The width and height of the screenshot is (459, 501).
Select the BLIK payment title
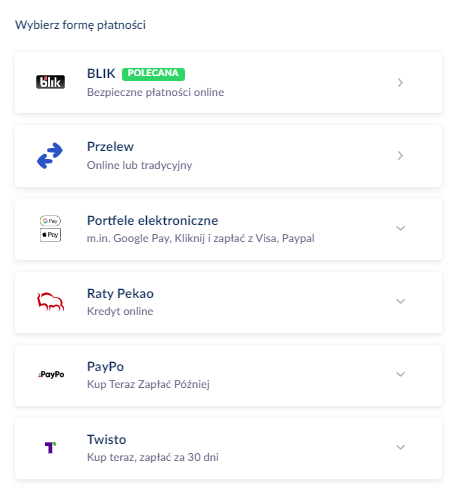(x=101, y=74)
